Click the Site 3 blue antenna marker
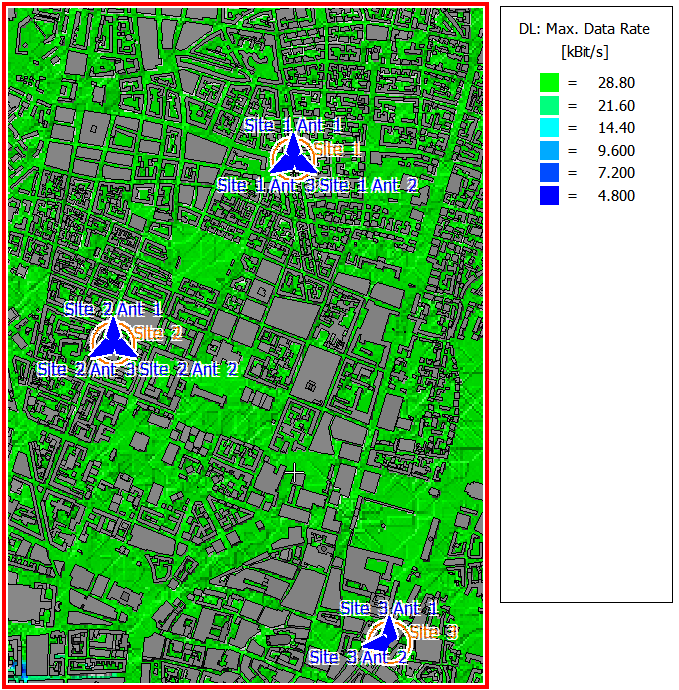Viewport: 679px width, 690px height. tap(384, 635)
